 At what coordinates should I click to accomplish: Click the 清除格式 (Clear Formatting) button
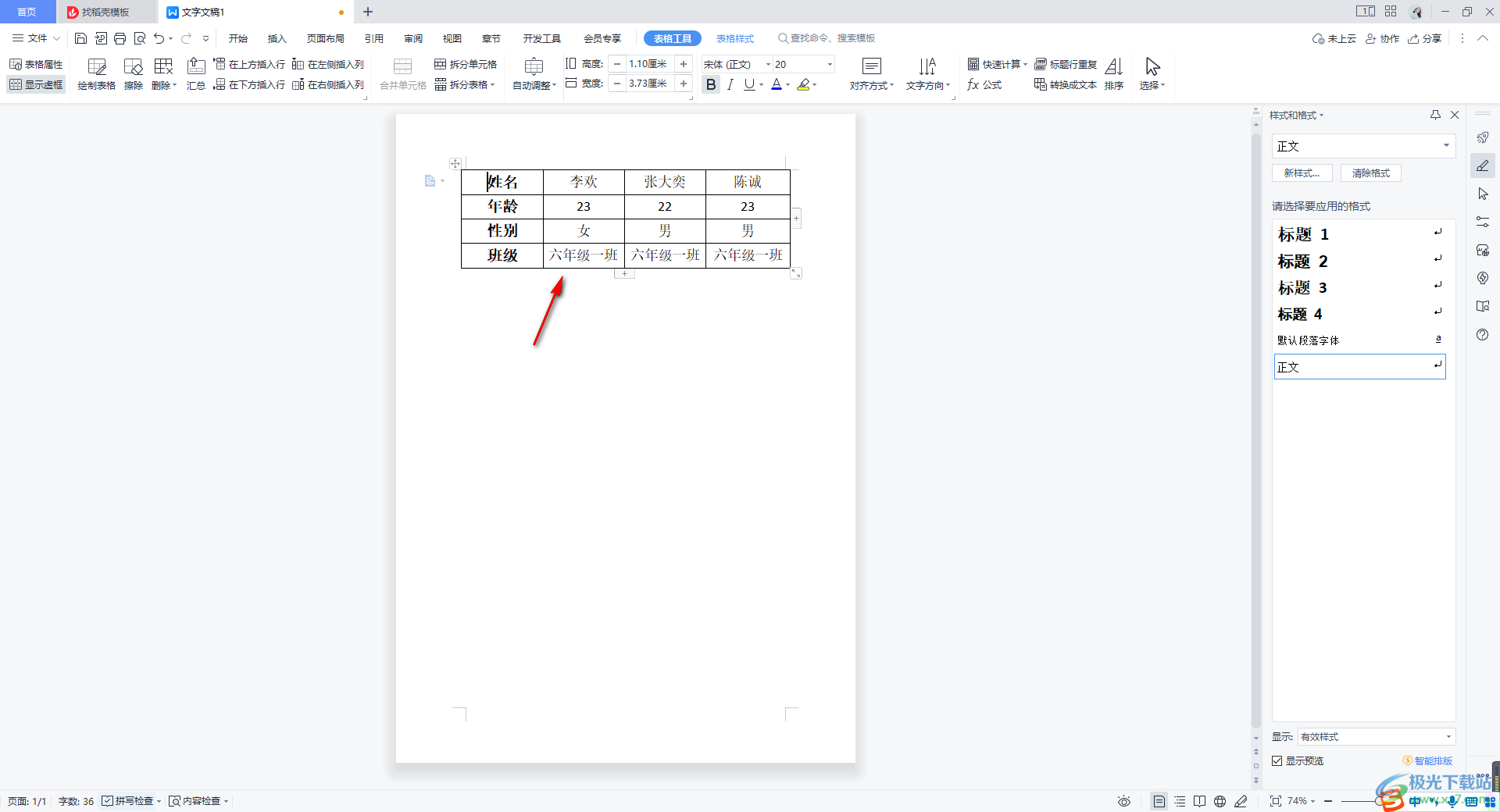(x=1371, y=173)
